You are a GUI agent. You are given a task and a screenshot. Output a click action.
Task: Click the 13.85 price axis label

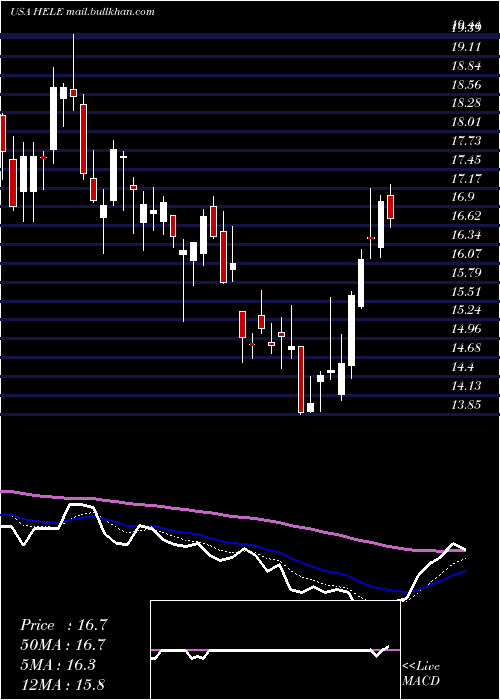point(466,405)
